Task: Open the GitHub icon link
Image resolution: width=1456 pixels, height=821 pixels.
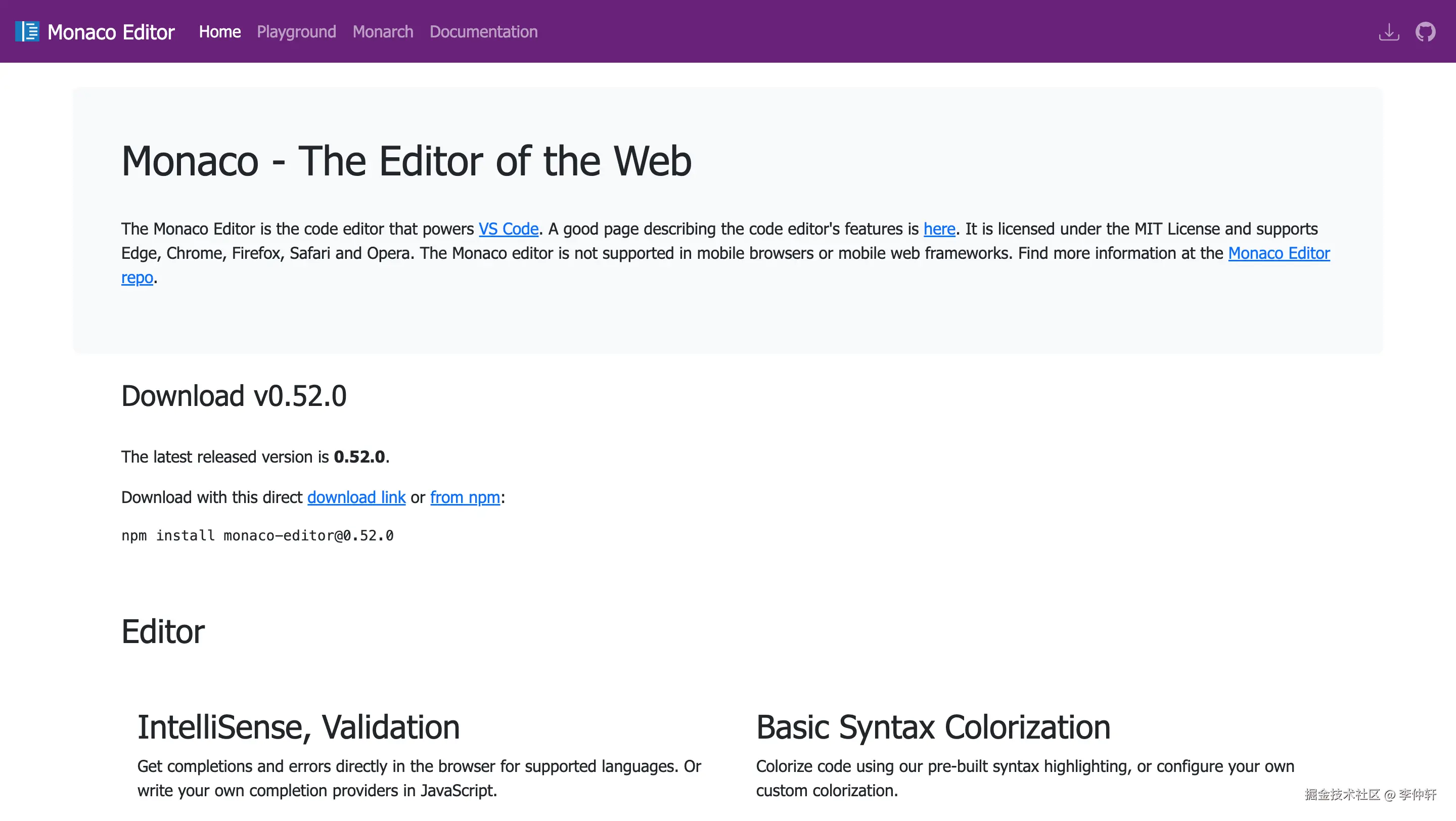Action: 1425,32
